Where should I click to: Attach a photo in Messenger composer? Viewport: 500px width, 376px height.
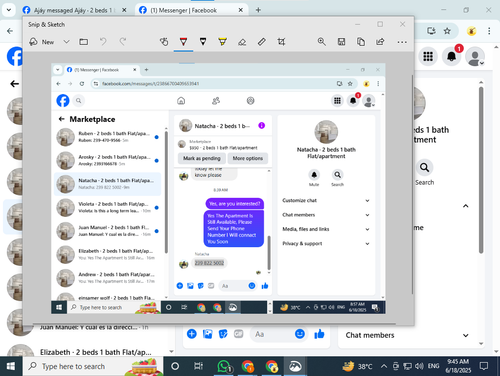click(207, 334)
